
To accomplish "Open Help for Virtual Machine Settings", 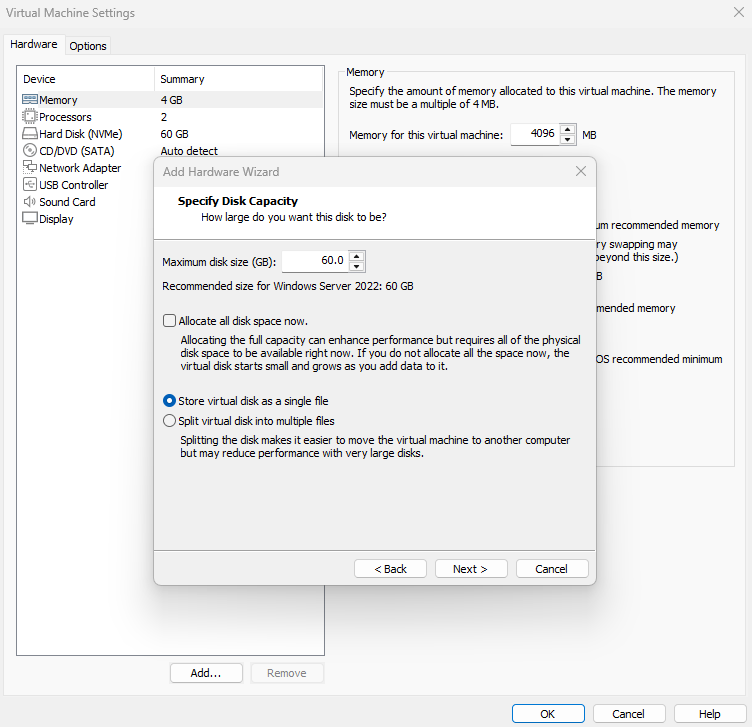I will (710, 714).
